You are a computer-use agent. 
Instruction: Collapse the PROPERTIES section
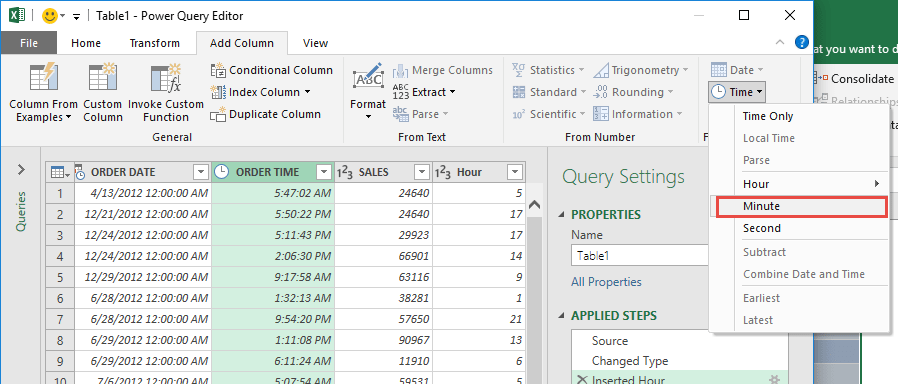(x=562, y=215)
